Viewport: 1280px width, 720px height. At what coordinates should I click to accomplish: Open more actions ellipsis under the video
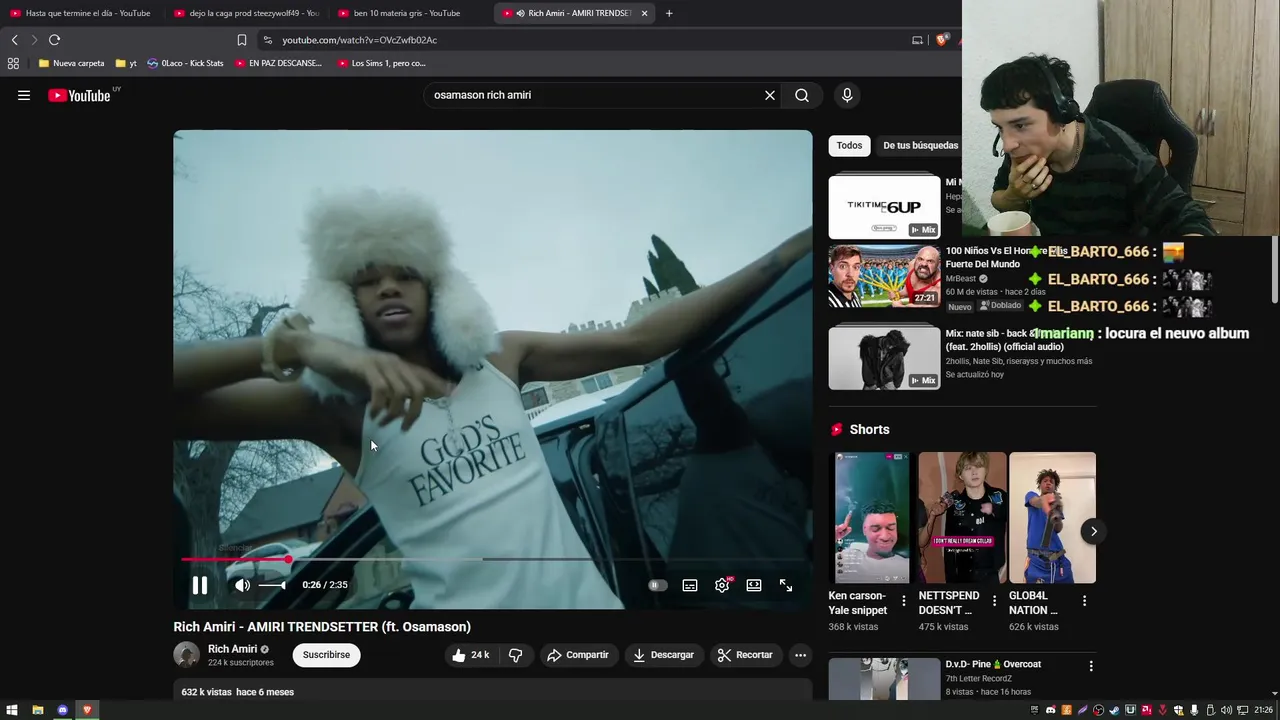[800, 655]
